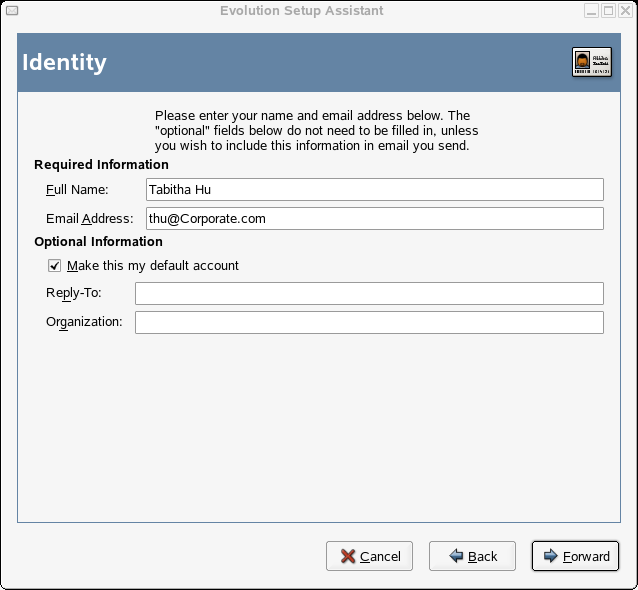This screenshot has width=638, height=590.
Task: Go Back to the previous page
Action: click(x=472, y=556)
